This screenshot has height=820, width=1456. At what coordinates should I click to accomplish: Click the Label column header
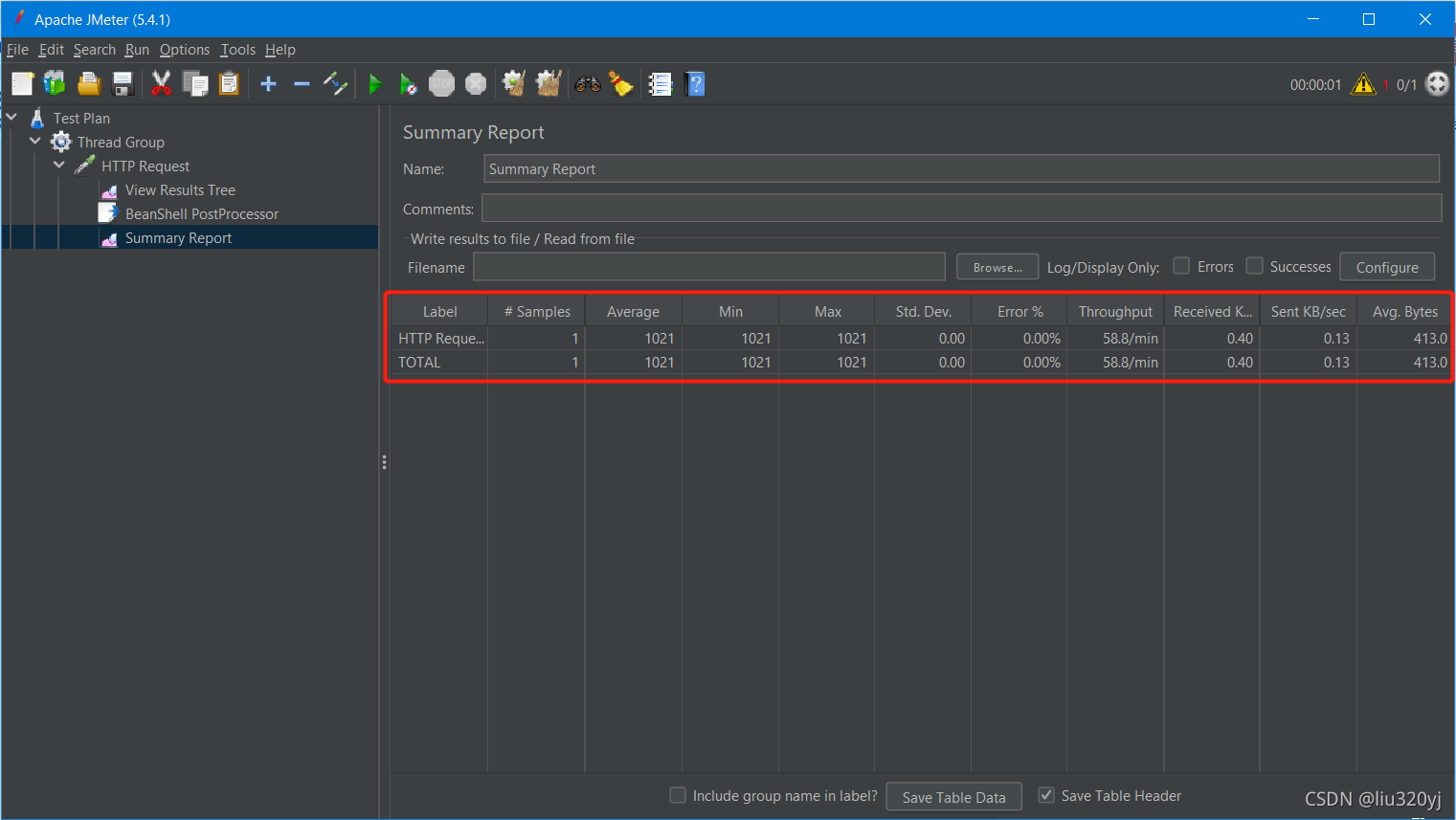(x=439, y=312)
